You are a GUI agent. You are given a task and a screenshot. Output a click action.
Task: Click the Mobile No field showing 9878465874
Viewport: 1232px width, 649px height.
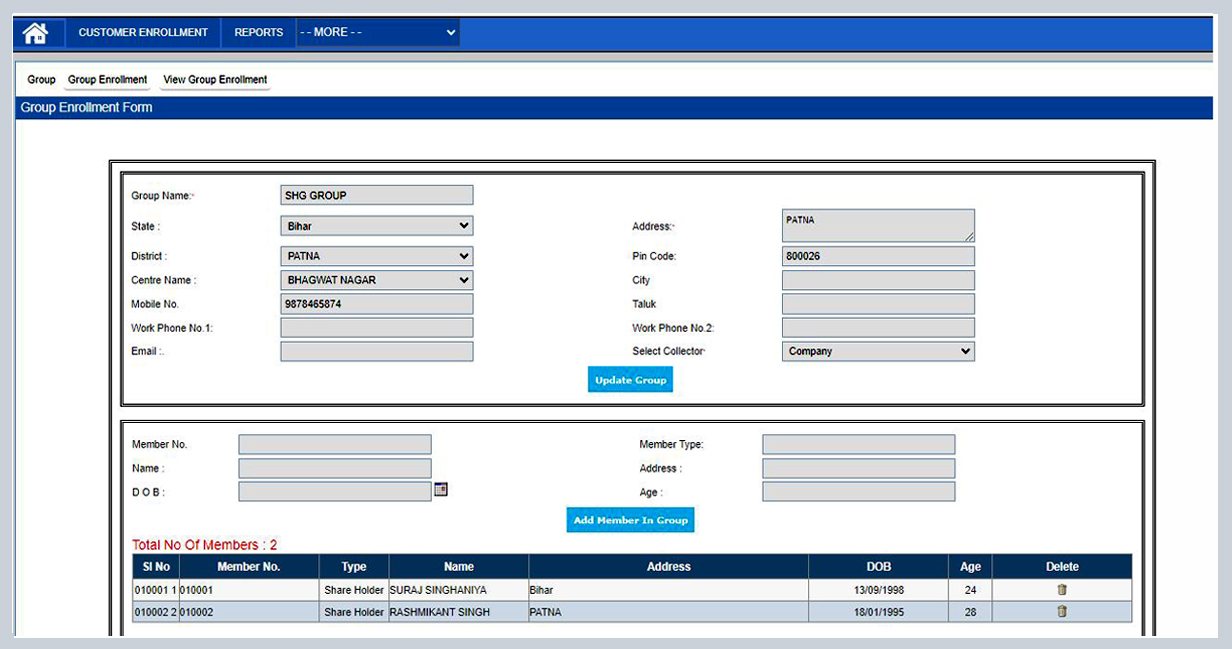point(376,303)
